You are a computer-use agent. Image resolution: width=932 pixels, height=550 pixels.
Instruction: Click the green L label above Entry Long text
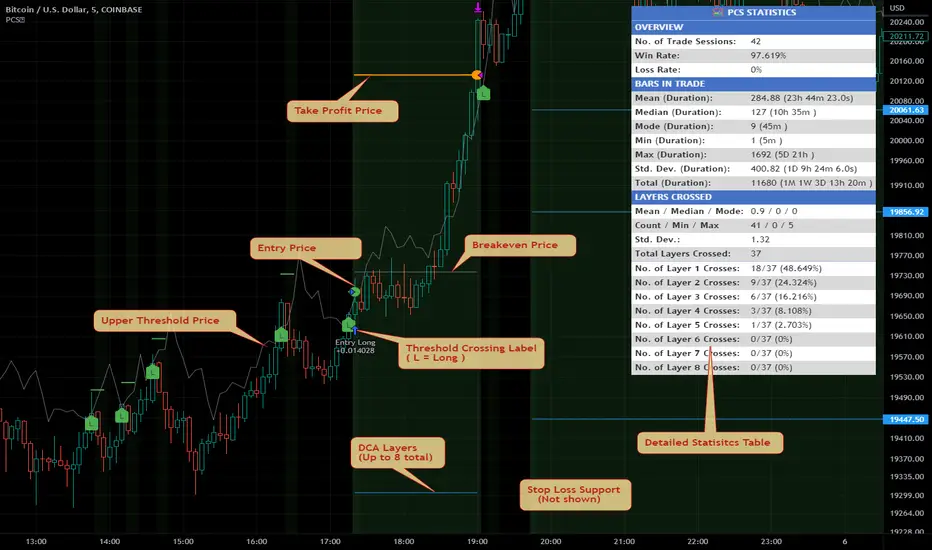point(348,325)
